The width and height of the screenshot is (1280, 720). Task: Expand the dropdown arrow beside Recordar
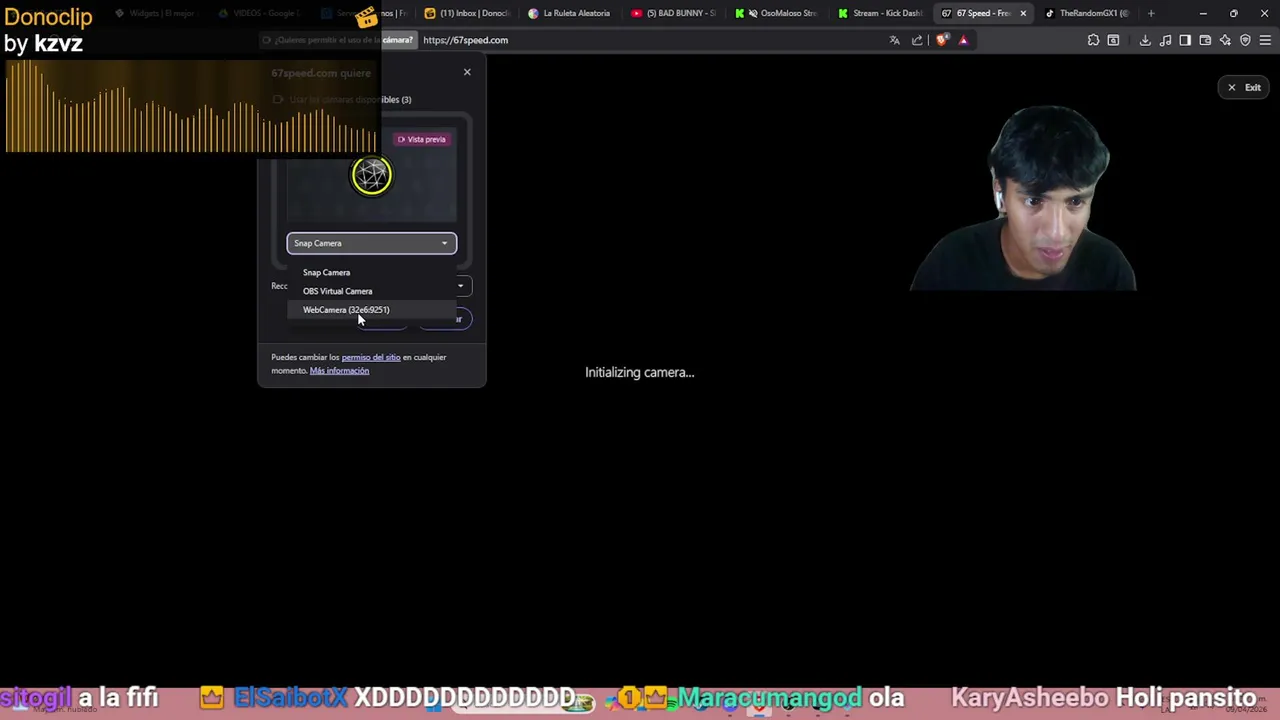(x=460, y=286)
